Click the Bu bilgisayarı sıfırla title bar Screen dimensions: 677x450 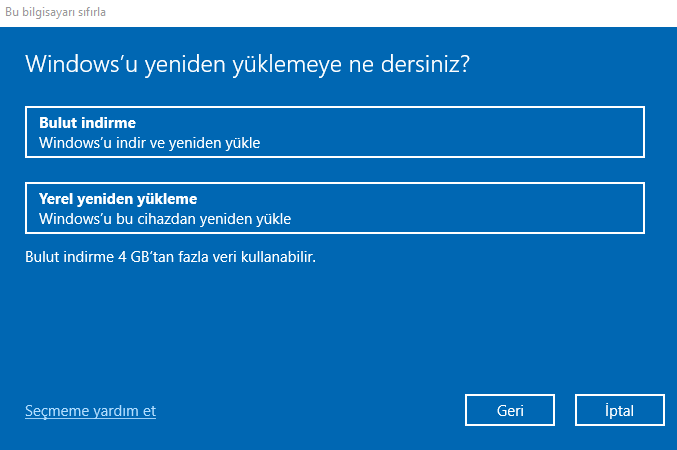(x=56, y=13)
